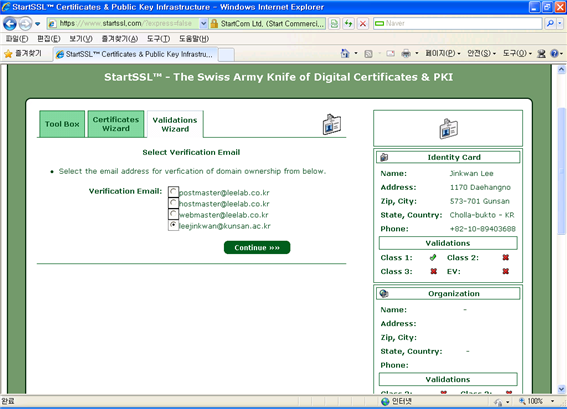Click the Forward navigation arrow

click(25, 24)
